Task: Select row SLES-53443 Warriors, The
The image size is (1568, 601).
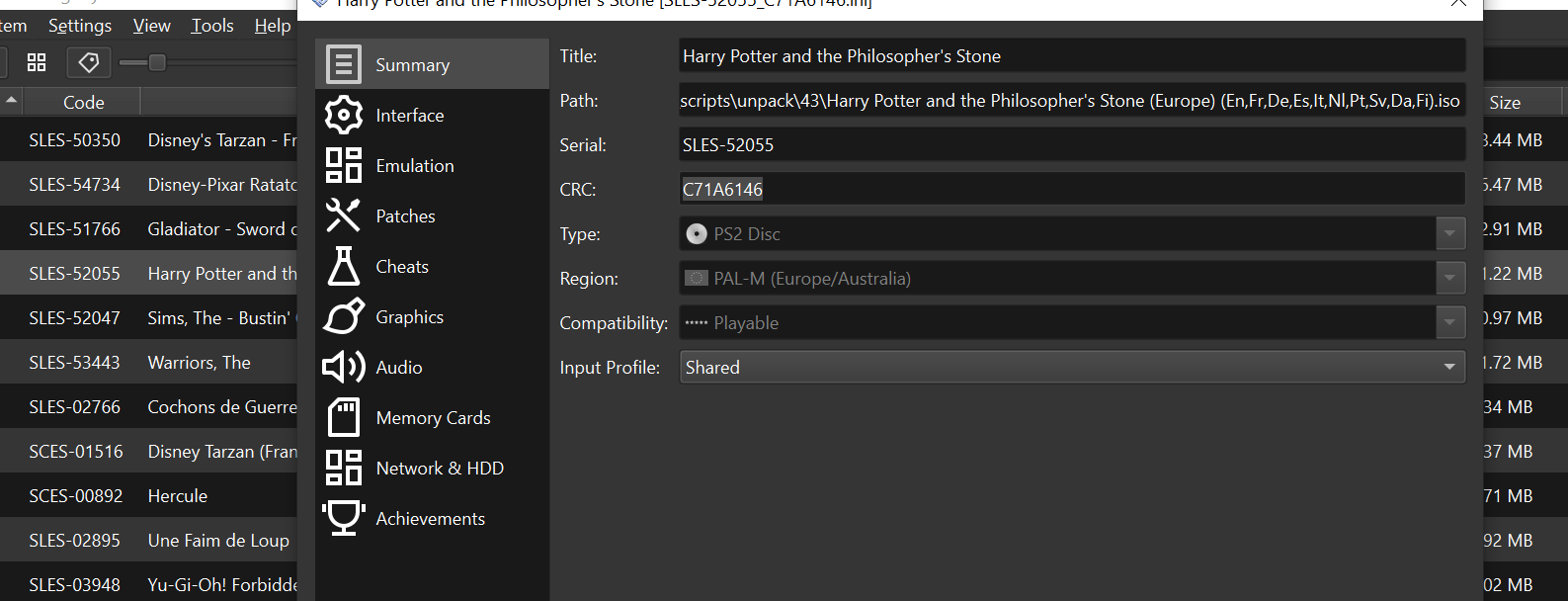Action: tap(148, 363)
